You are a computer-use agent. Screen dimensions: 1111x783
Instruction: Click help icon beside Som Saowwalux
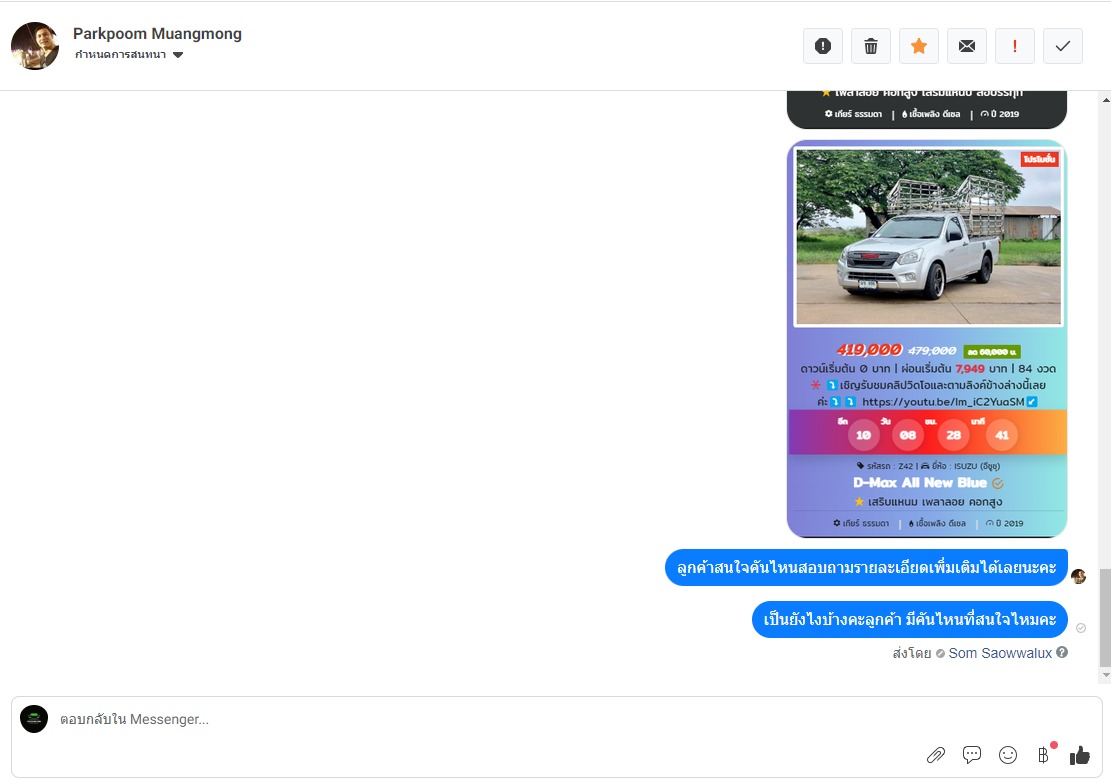1062,653
